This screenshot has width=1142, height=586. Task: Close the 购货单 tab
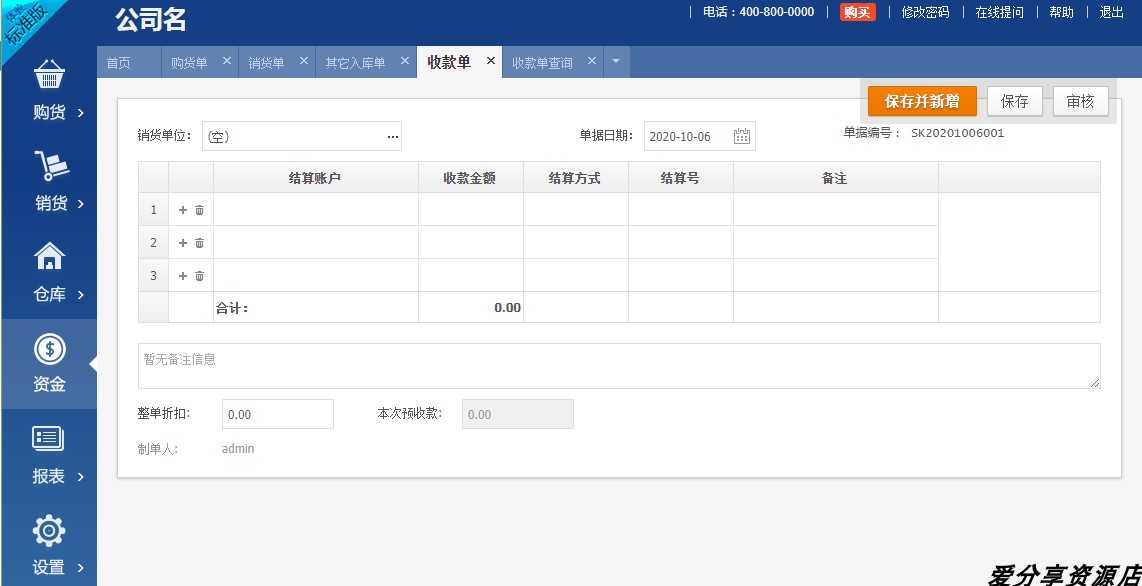click(227, 61)
